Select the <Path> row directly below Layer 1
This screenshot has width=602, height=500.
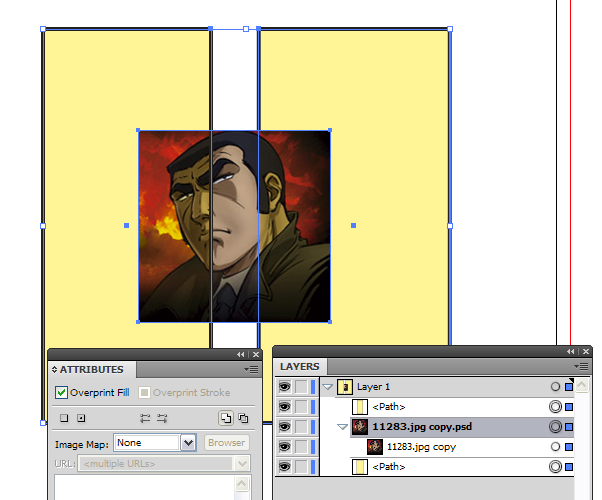tap(462, 407)
